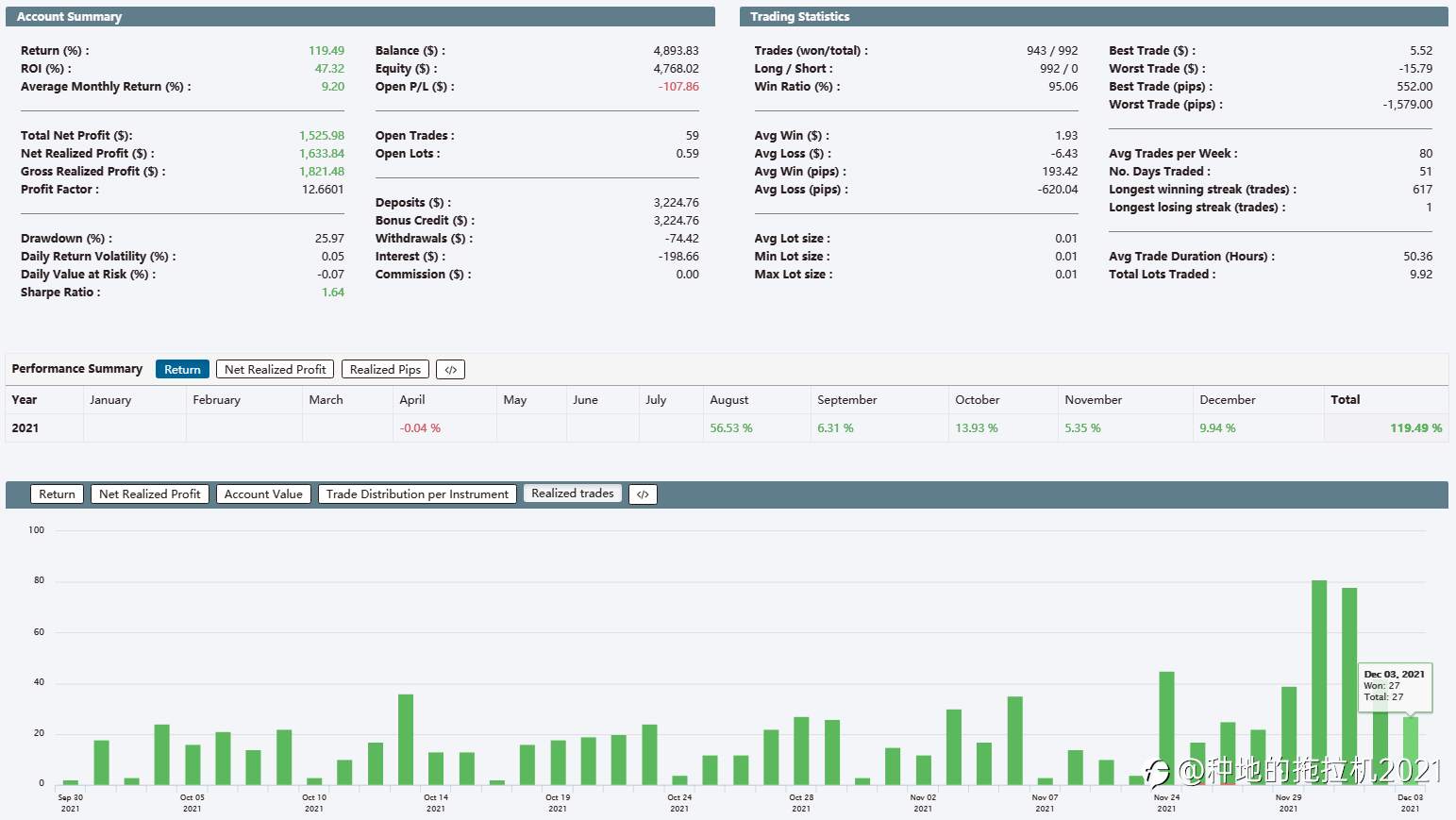Click the Return (%) value 119.49
The image size is (1456, 820).
click(326, 51)
